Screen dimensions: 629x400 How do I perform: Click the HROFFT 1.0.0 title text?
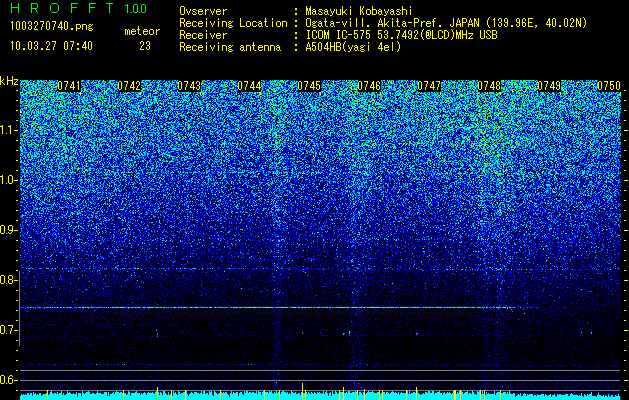pyautogui.click(x=79, y=8)
